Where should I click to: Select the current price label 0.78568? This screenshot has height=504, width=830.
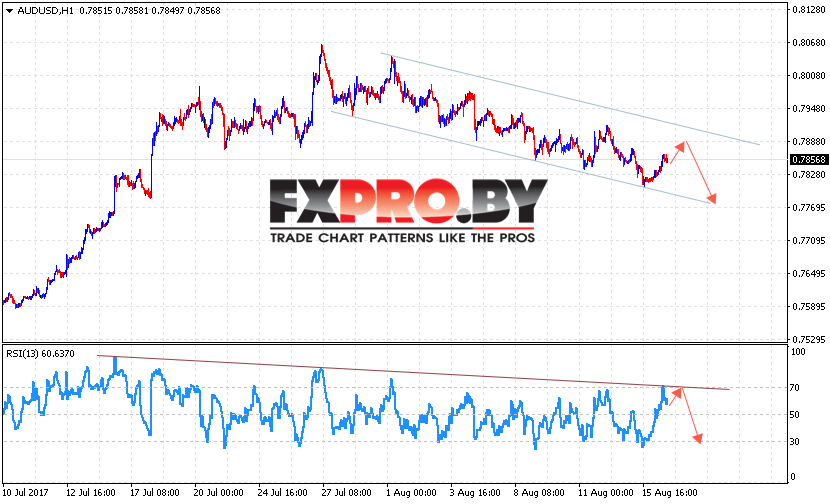pos(809,159)
